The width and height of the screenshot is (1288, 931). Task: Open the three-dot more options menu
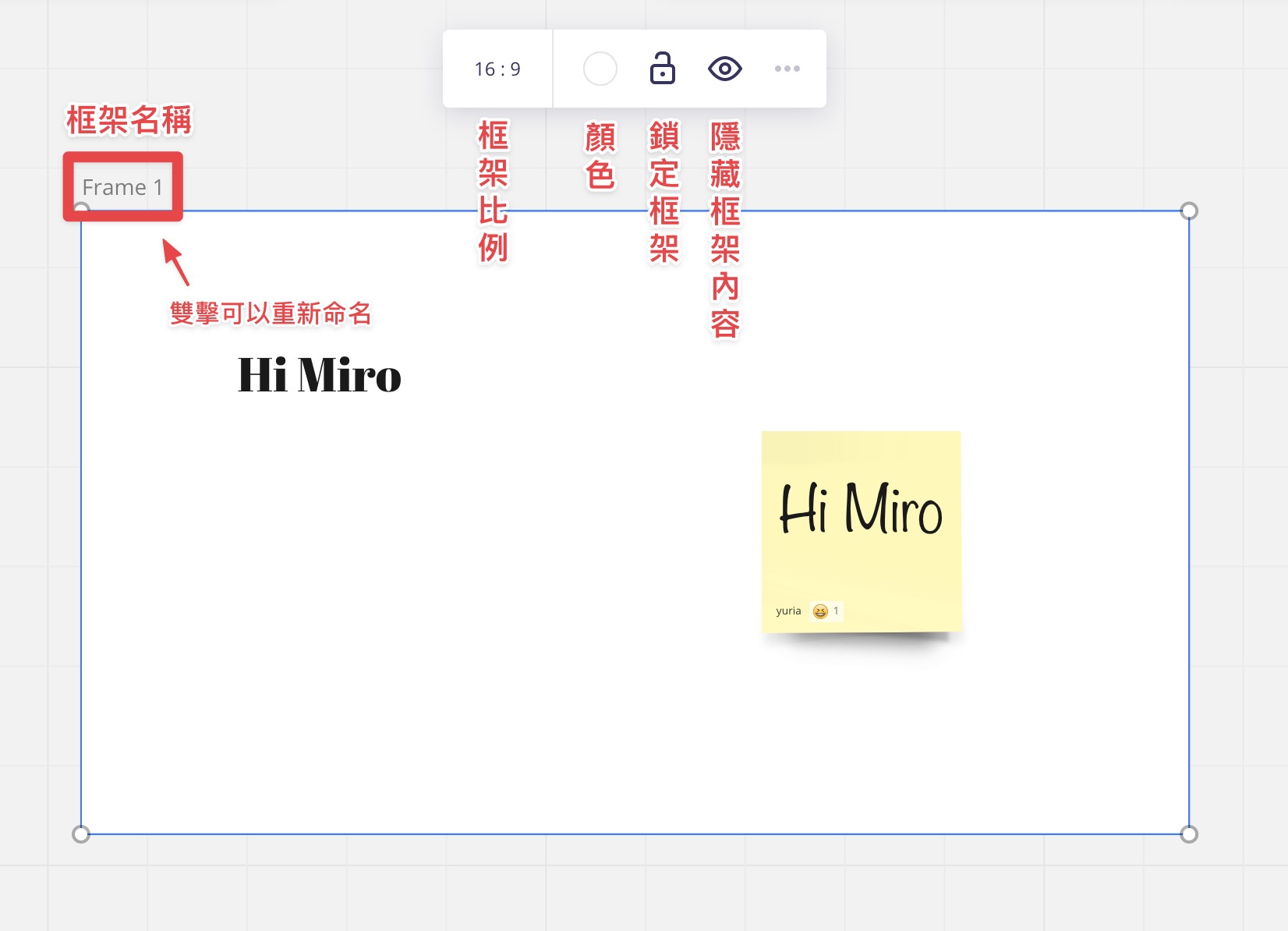click(787, 69)
